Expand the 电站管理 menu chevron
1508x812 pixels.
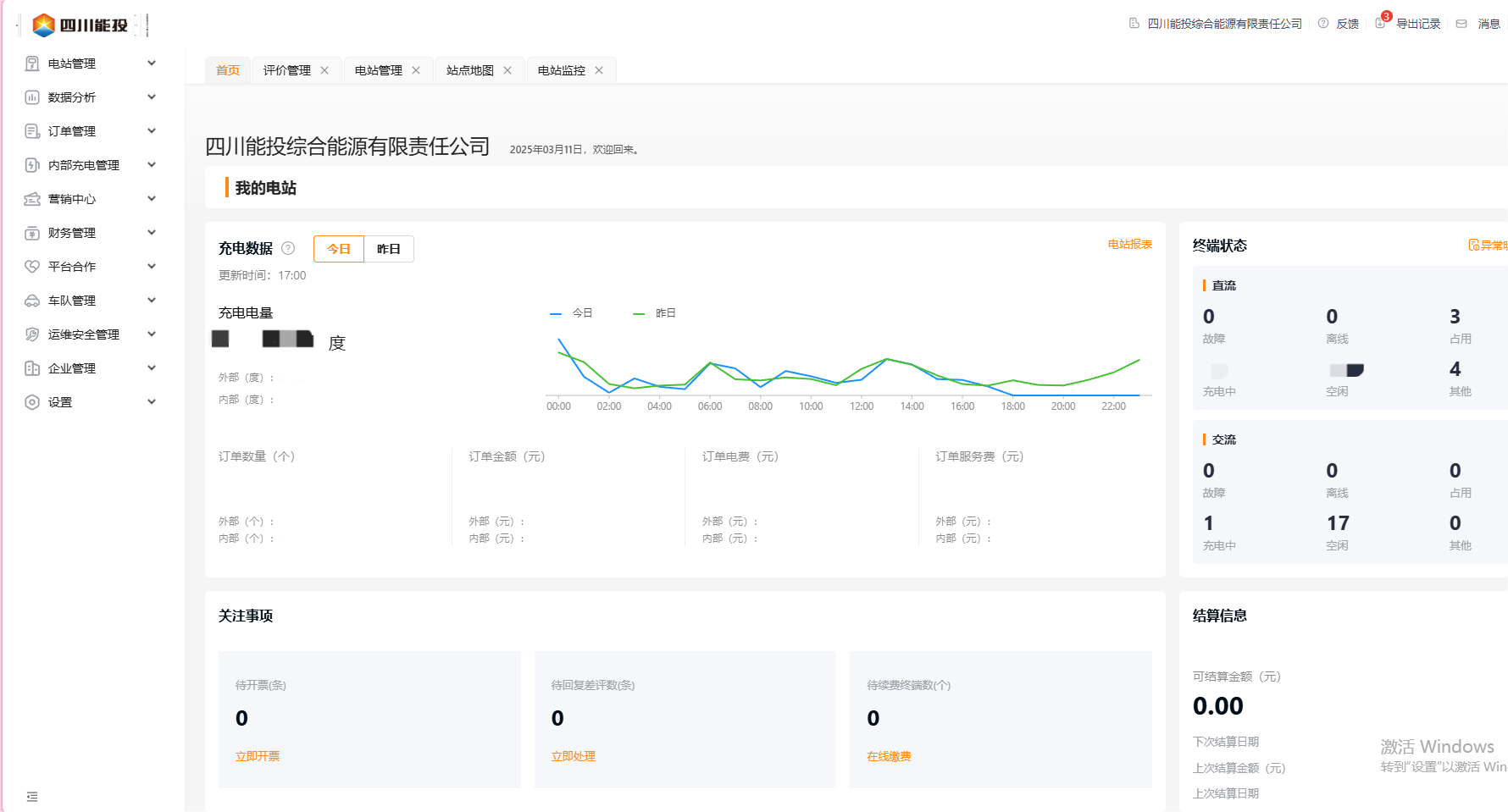click(x=152, y=63)
